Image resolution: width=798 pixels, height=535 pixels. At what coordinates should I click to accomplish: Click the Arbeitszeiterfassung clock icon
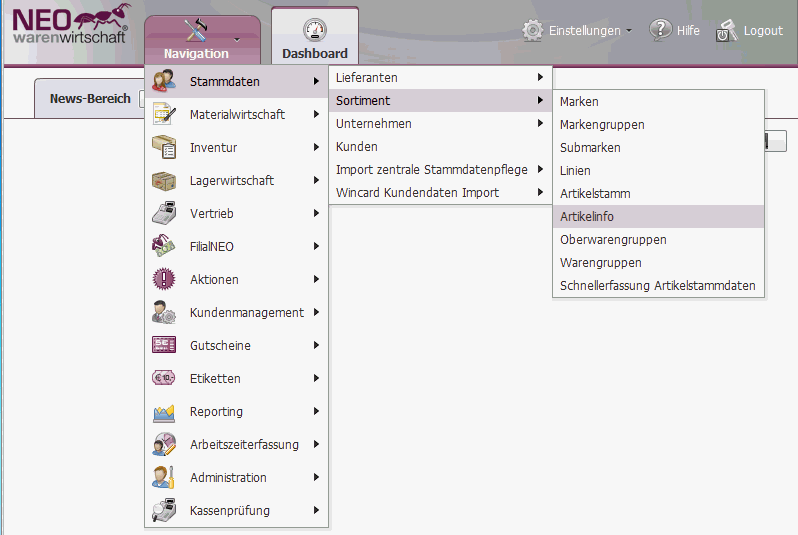pyautogui.click(x=164, y=444)
